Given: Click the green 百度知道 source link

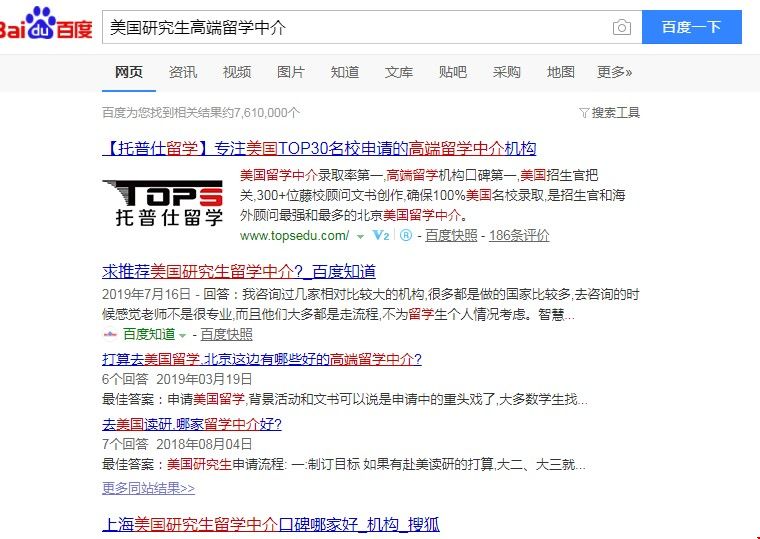Looking at the screenshot, I should tap(149, 334).
